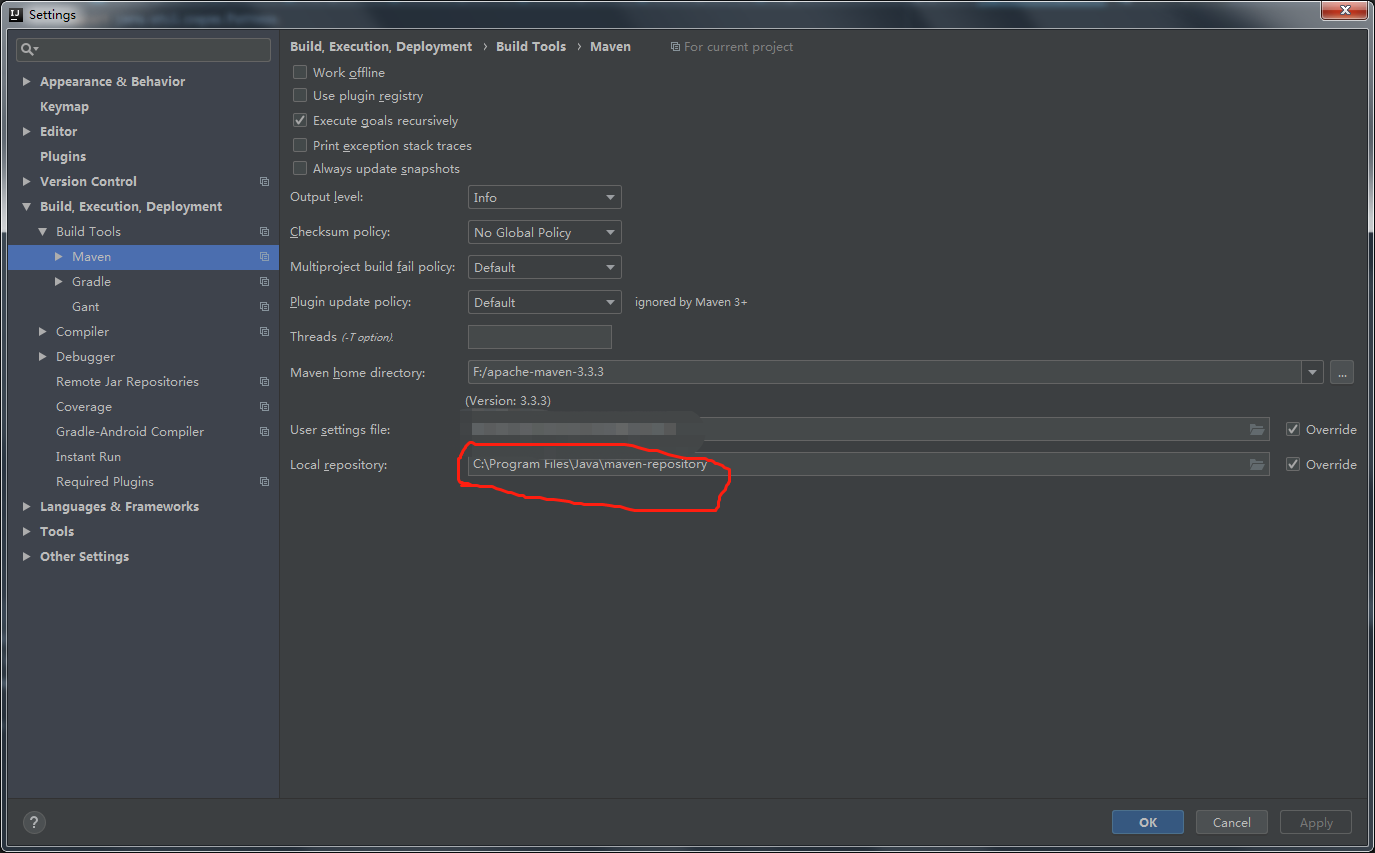This screenshot has height=853, width=1375.
Task: Click into the settings search field
Action: click(143, 49)
